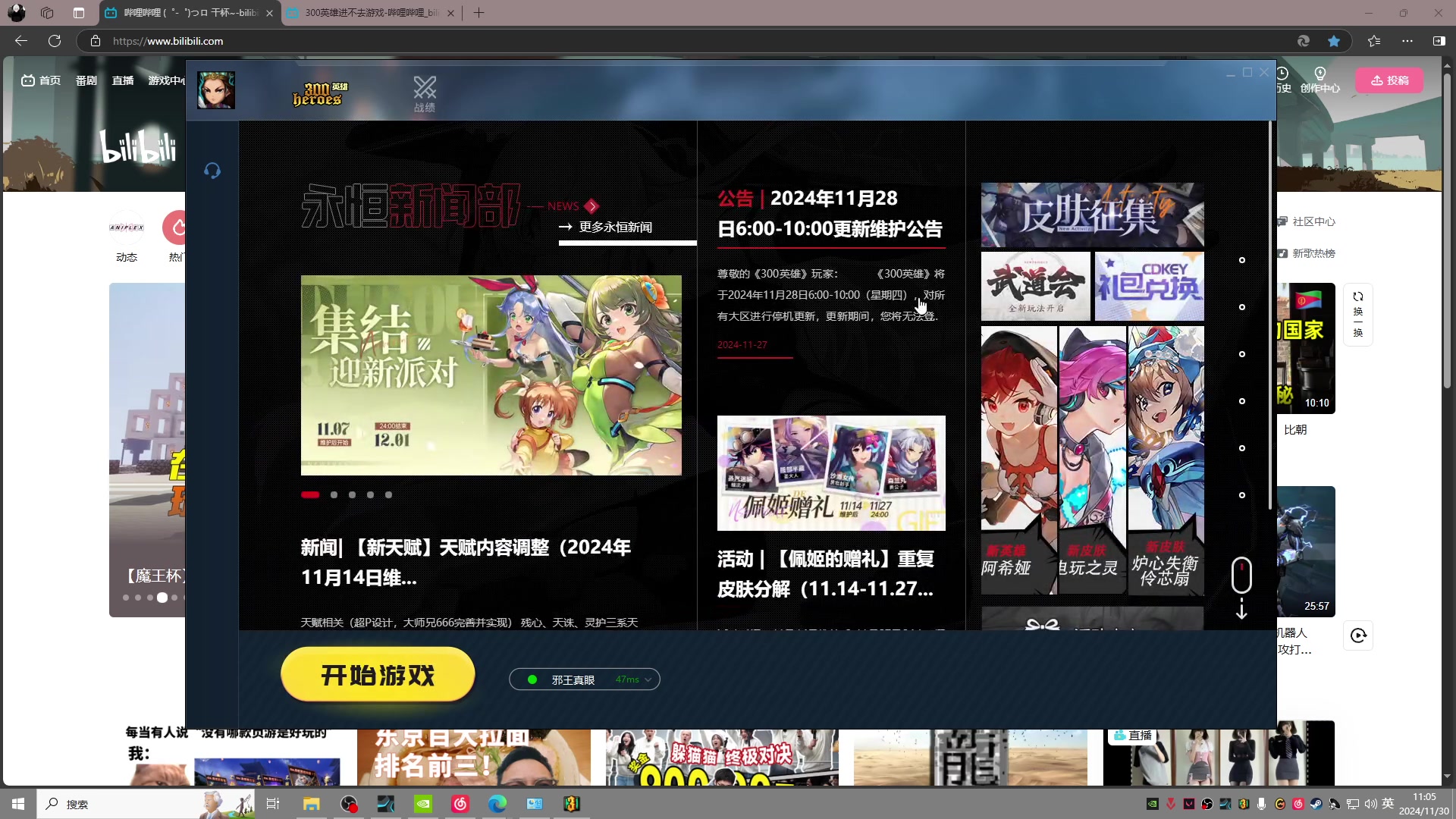The width and height of the screenshot is (1456, 819).
Task: Click the launcher's vertical scrollbar
Action: [1270, 315]
